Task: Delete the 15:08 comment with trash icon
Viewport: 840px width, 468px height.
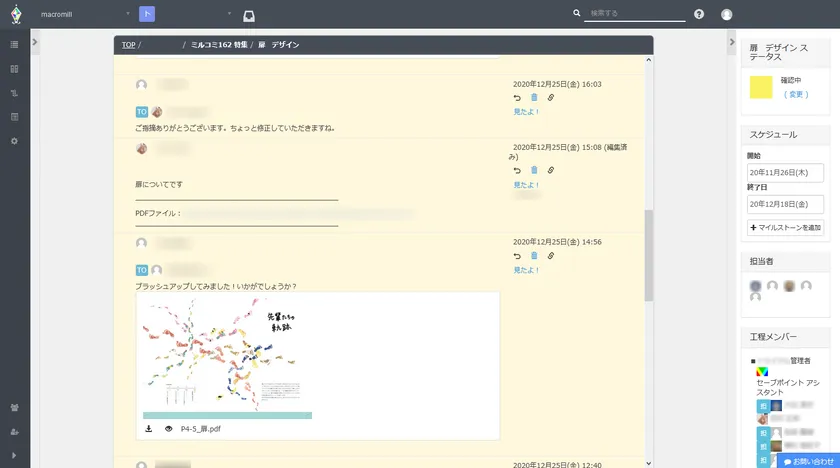Action: tap(534, 171)
